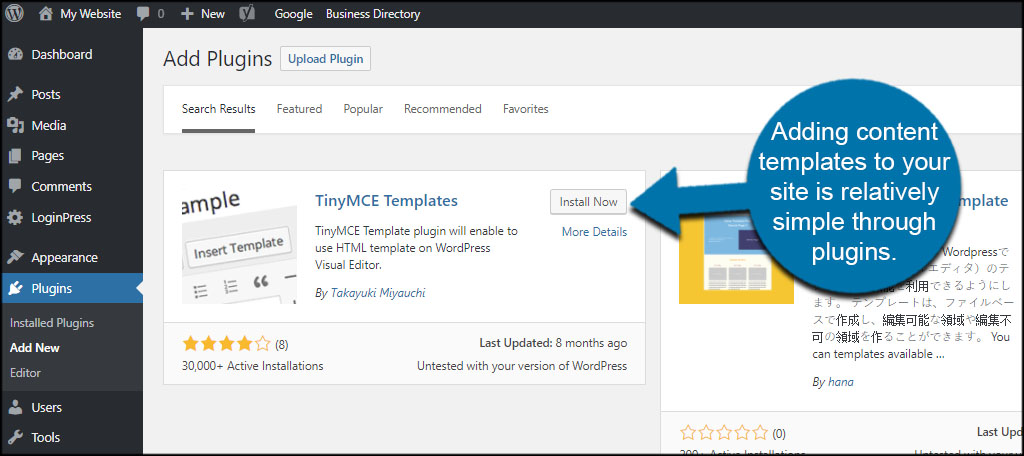Open Business Directory in admin bar
1024x456 pixels.
coord(373,14)
